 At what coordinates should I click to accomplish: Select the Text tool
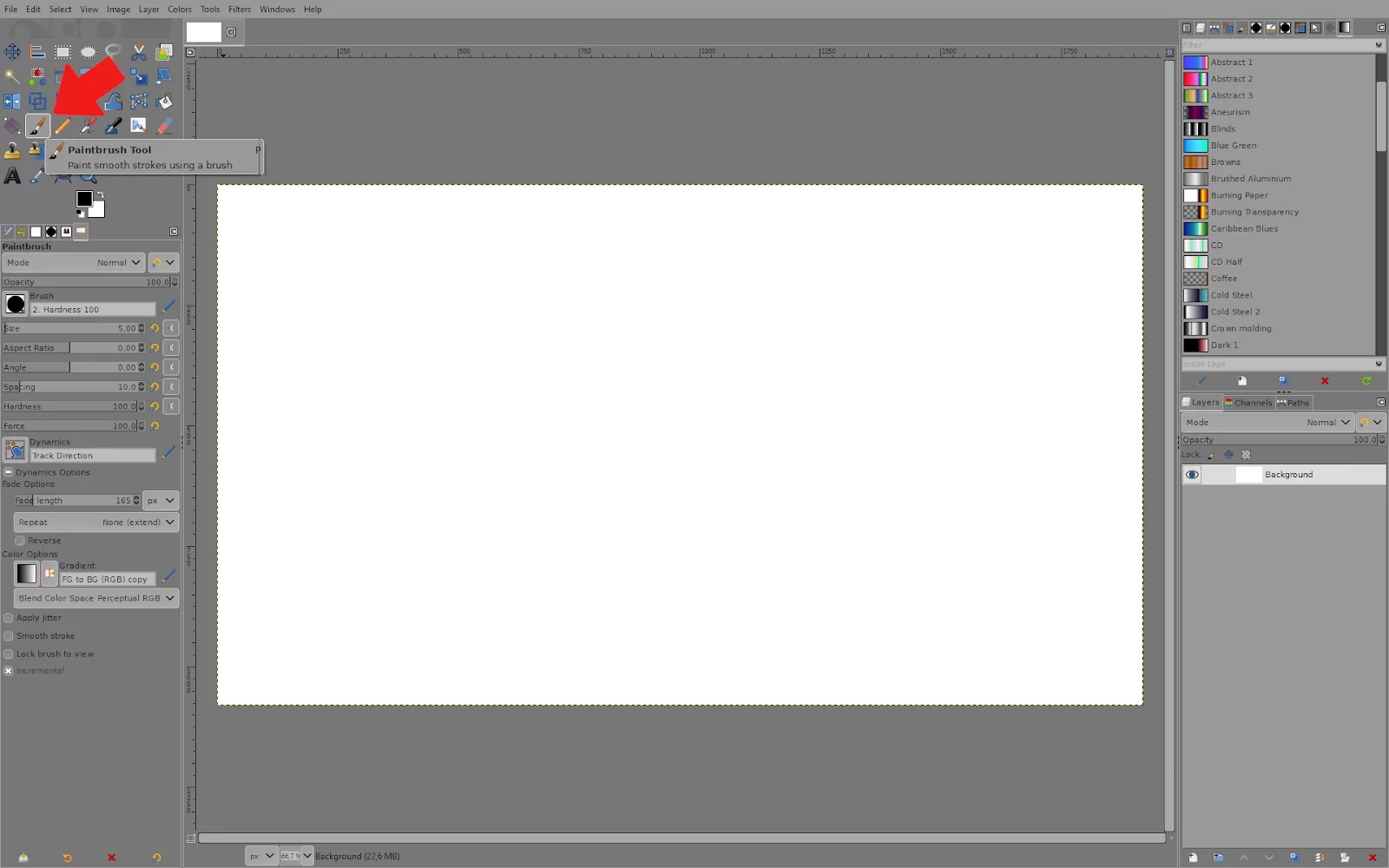click(x=12, y=174)
